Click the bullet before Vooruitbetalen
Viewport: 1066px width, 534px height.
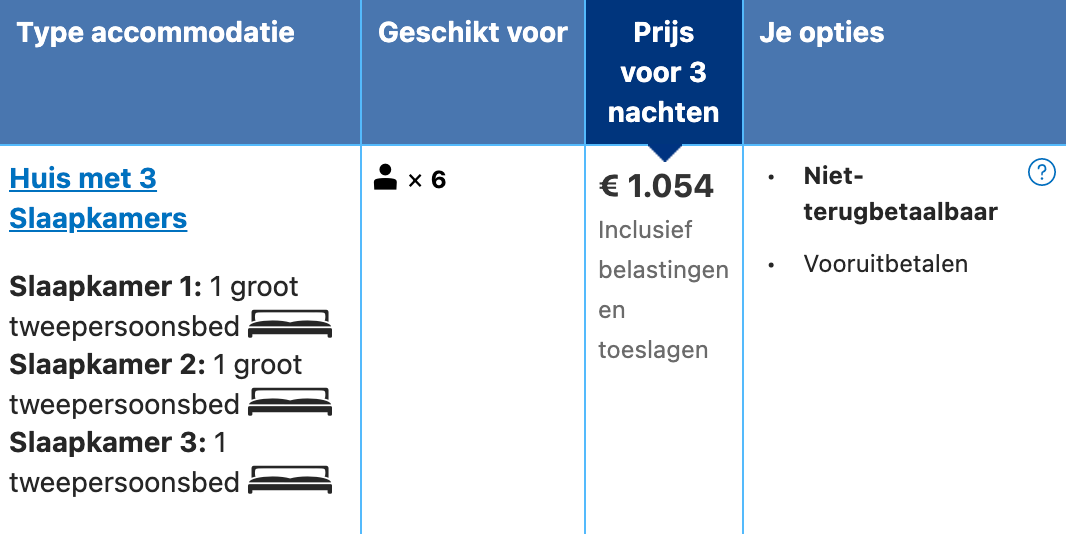[771, 265]
